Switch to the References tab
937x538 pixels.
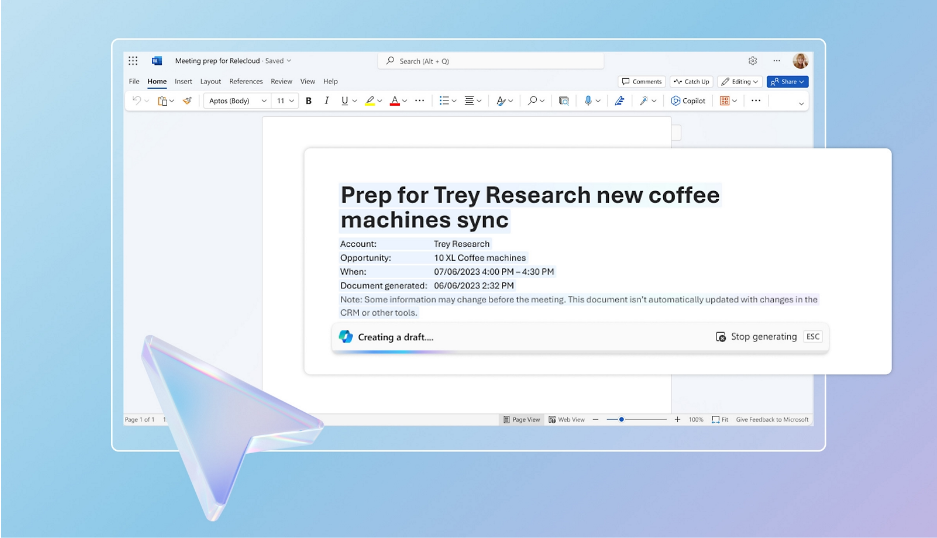point(246,81)
